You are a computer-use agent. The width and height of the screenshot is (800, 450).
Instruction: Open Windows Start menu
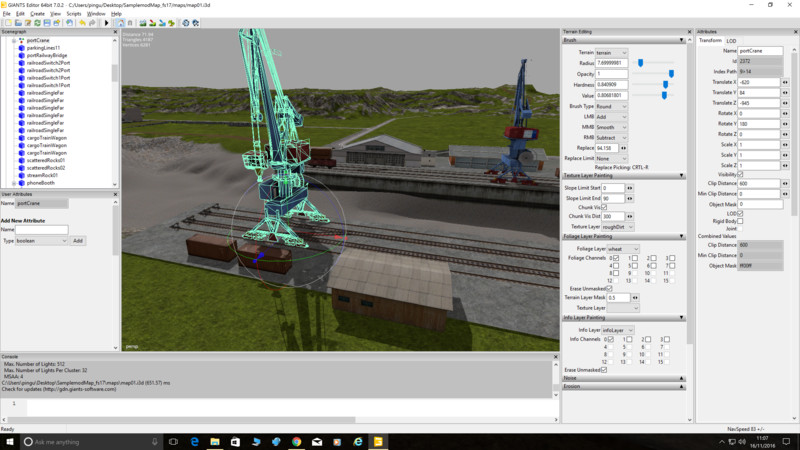tap(9, 442)
